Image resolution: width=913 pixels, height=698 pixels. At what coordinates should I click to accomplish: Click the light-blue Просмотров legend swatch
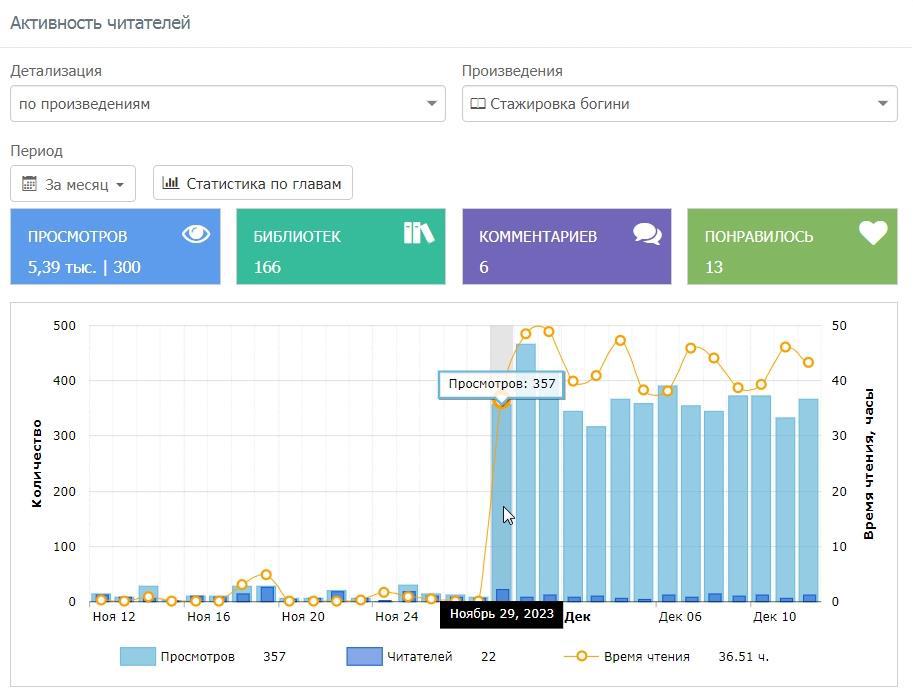pos(138,657)
